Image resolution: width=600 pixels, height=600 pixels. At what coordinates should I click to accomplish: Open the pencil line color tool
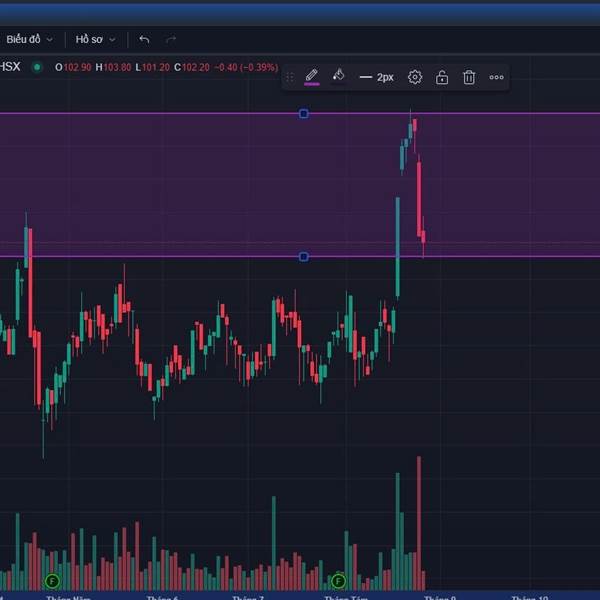coord(311,77)
